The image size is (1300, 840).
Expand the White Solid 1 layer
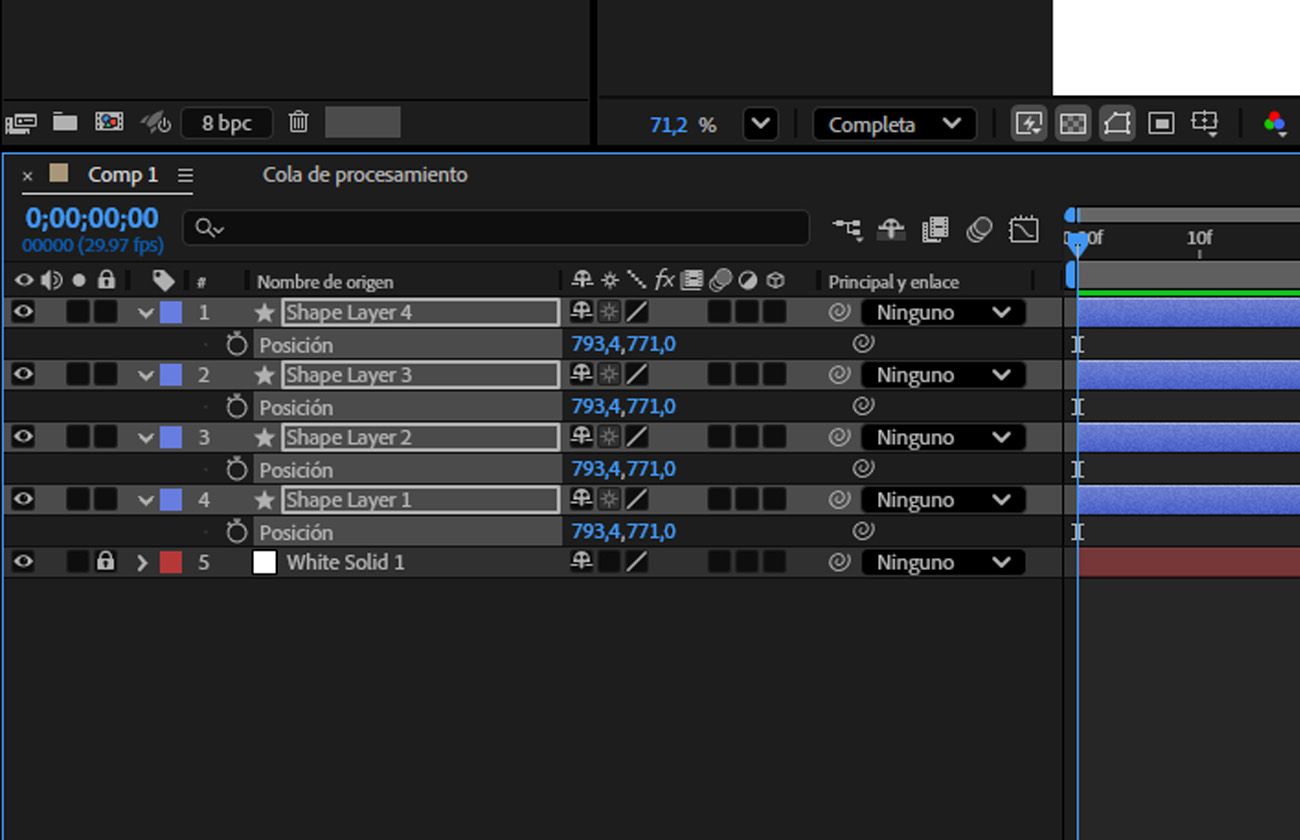143,563
